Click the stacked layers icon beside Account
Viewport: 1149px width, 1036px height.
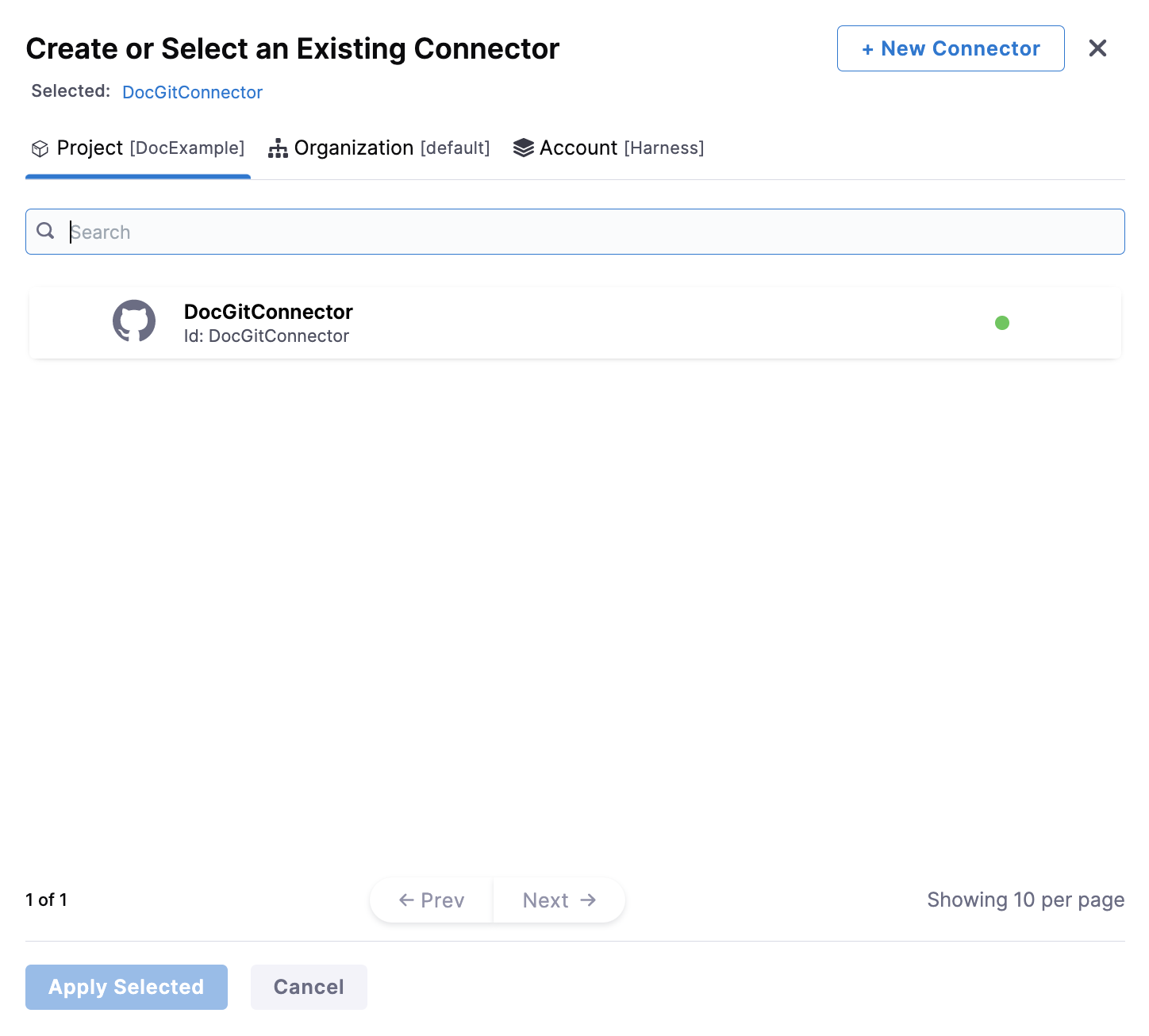click(x=523, y=148)
